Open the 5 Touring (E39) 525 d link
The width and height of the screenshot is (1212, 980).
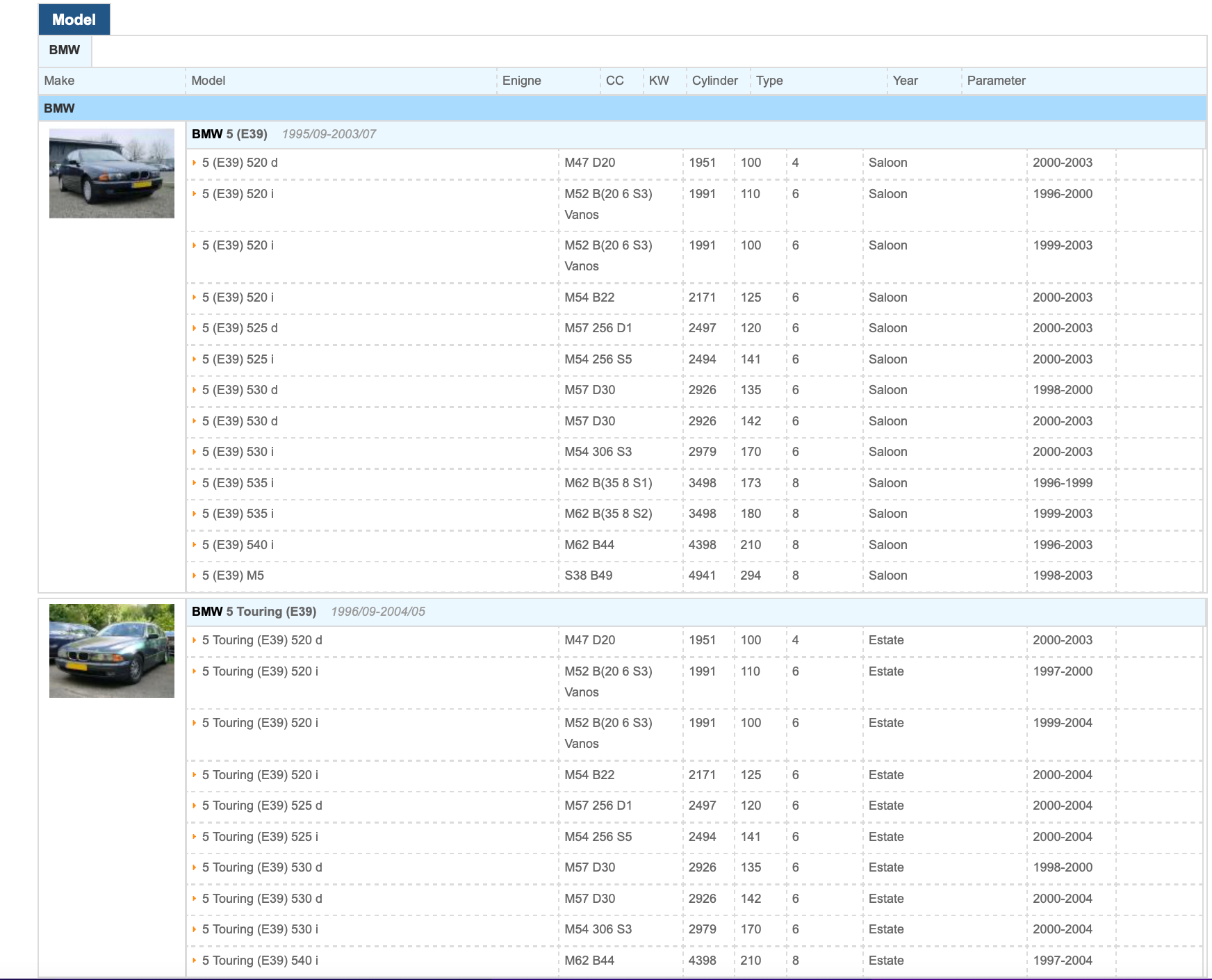coord(262,806)
